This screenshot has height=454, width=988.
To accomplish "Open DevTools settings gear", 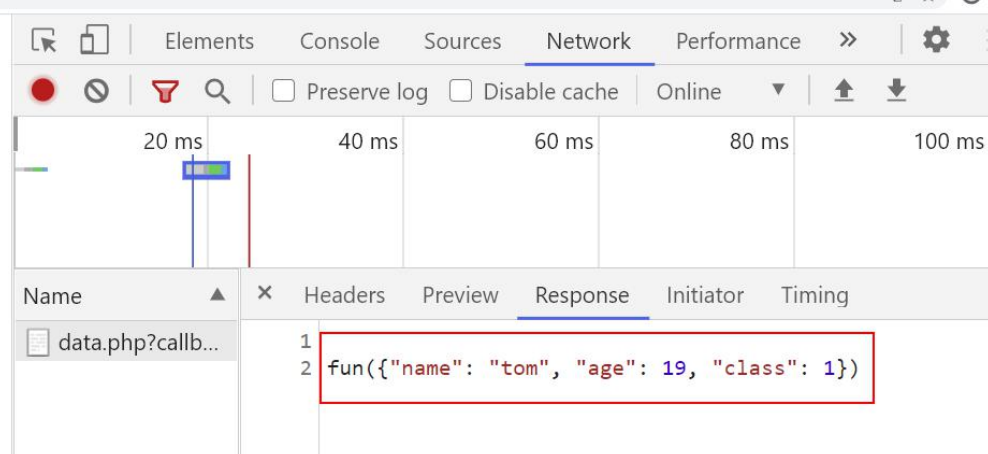I will pos(935,40).
